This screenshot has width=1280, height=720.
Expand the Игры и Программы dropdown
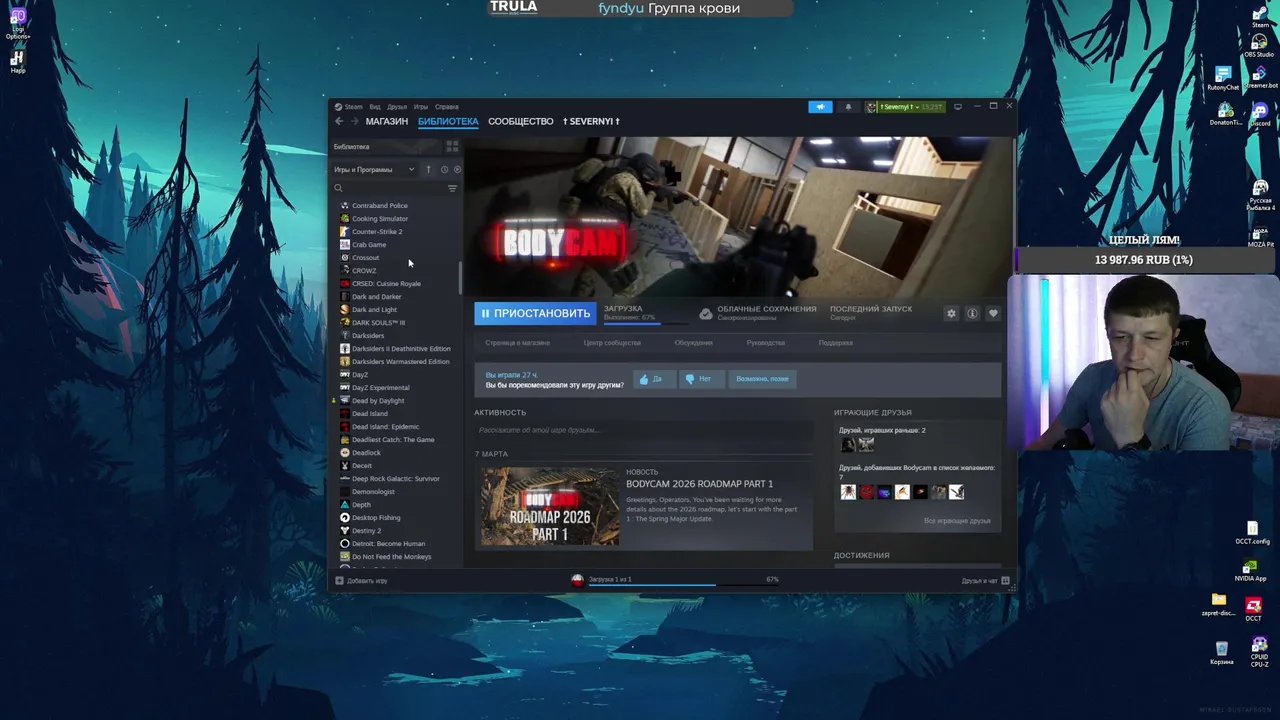click(375, 169)
